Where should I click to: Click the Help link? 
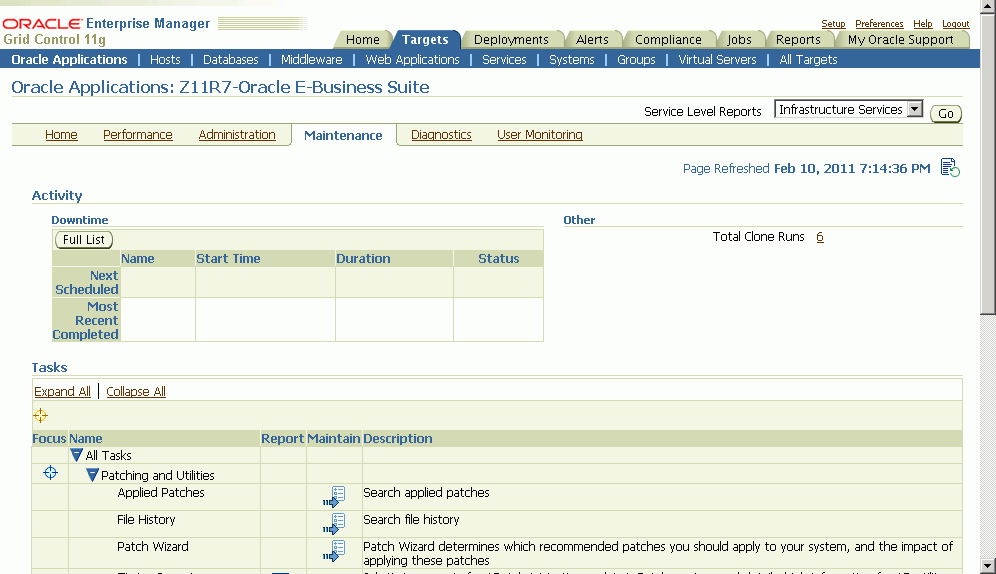coord(922,23)
